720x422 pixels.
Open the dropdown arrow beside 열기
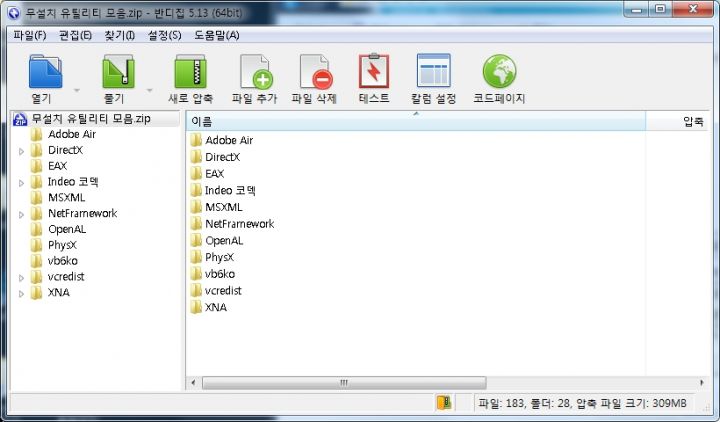77,90
